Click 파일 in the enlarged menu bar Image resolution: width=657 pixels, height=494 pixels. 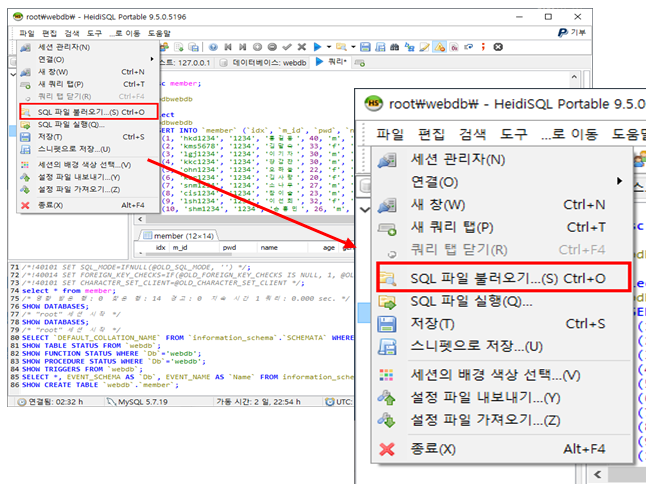(390, 134)
